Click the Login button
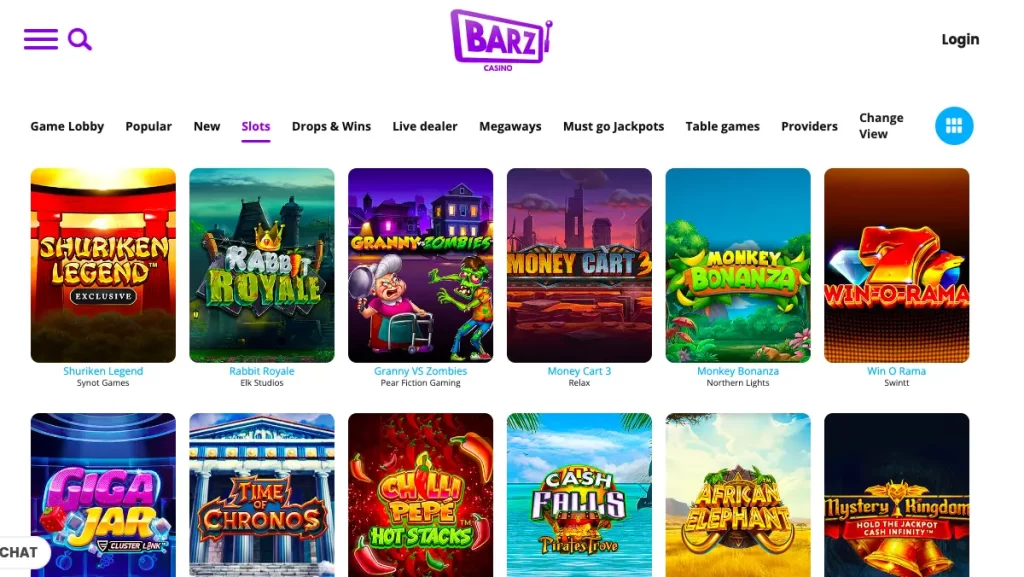Viewport: 1024px width, 577px height. [x=960, y=39]
